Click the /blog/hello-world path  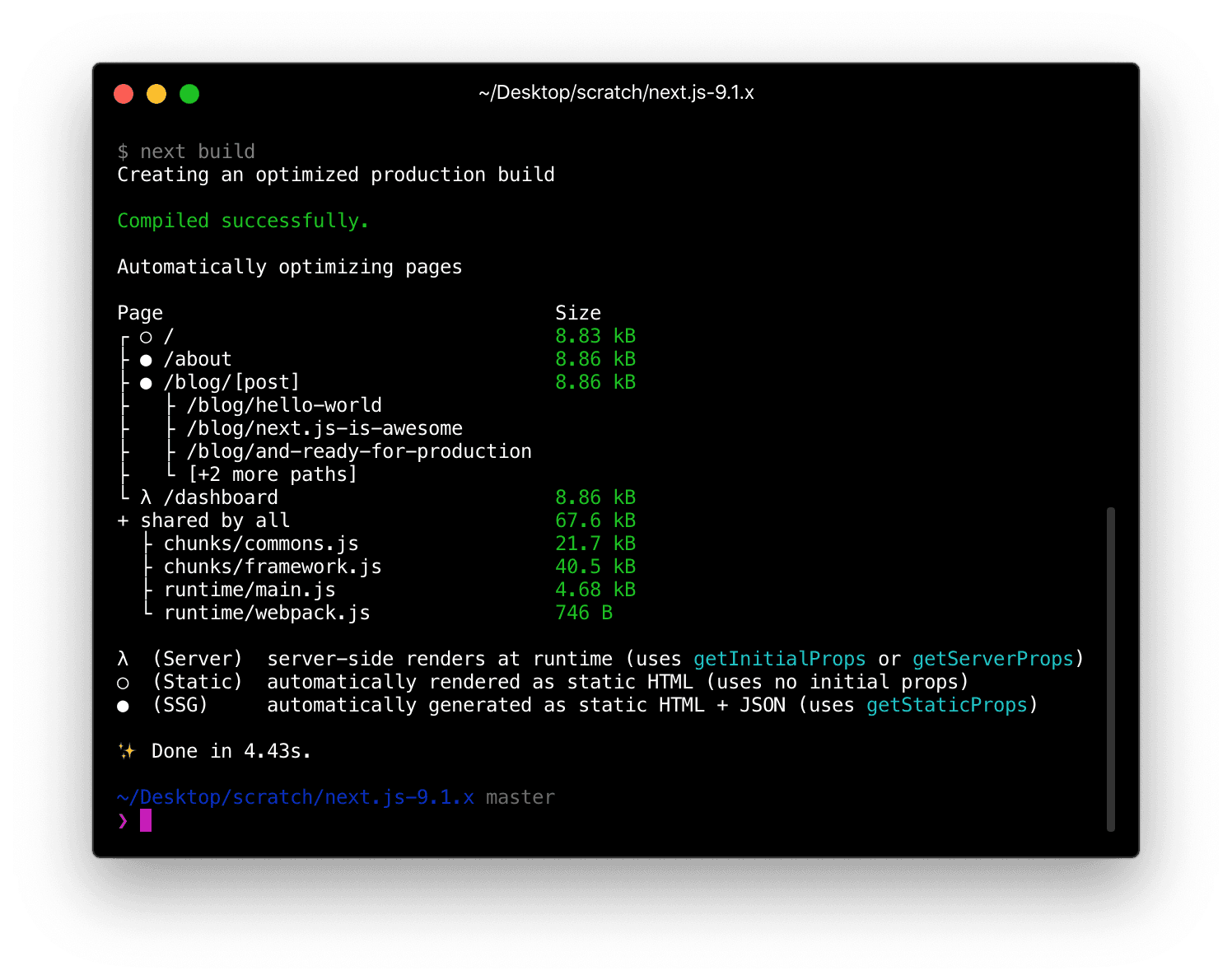(x=284, y=405)
